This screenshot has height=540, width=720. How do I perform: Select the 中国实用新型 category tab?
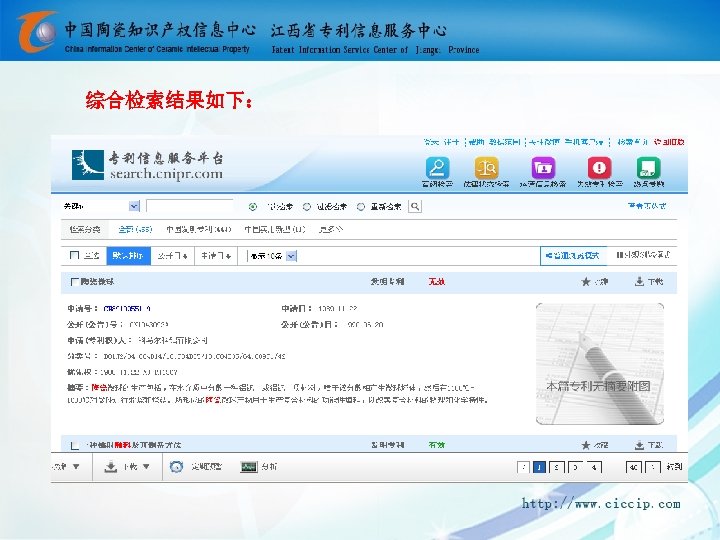[x=275, y=229]
